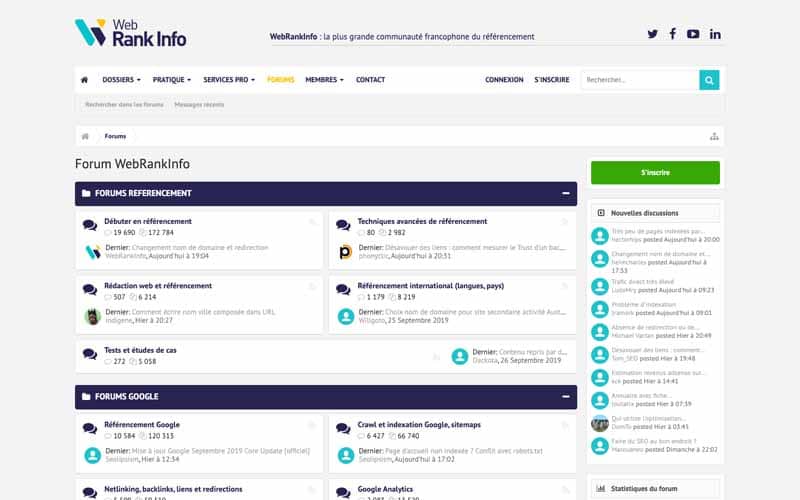Viewport: 800px width, 500px height.
Task: Click the Forums breadcrumb link
Action: 115,136
